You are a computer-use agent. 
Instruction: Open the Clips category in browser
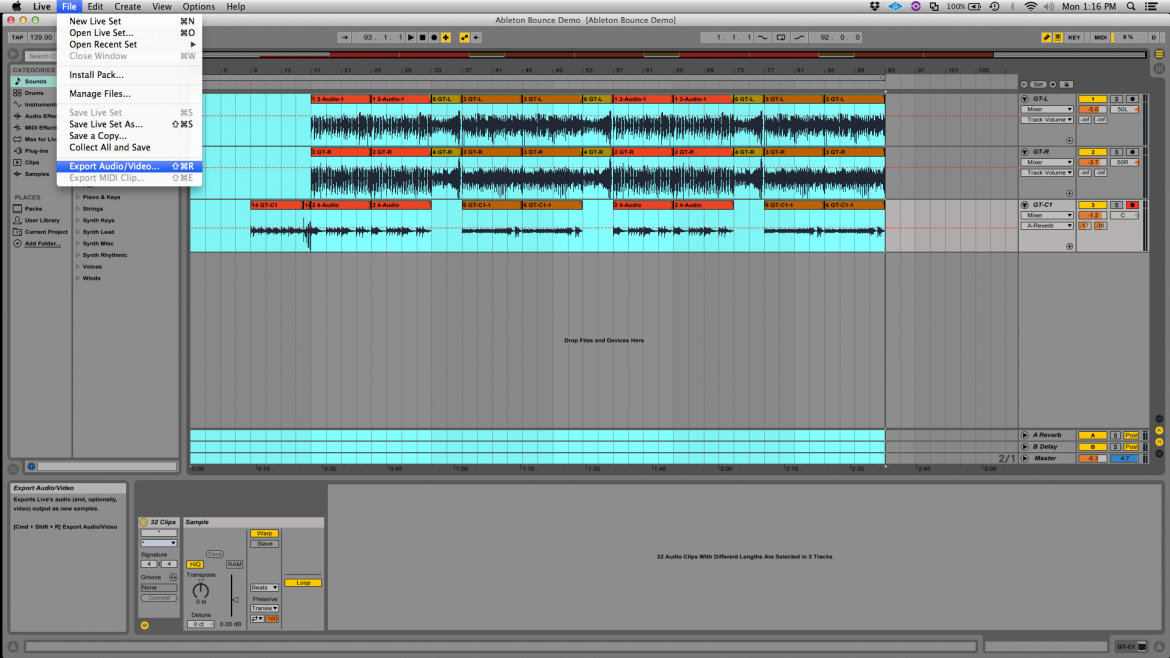[32, 162]
